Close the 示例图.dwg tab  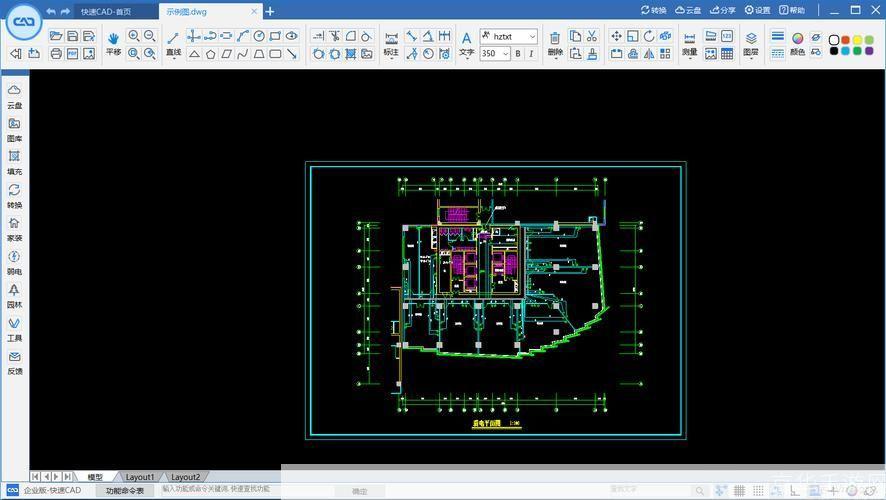254,11
